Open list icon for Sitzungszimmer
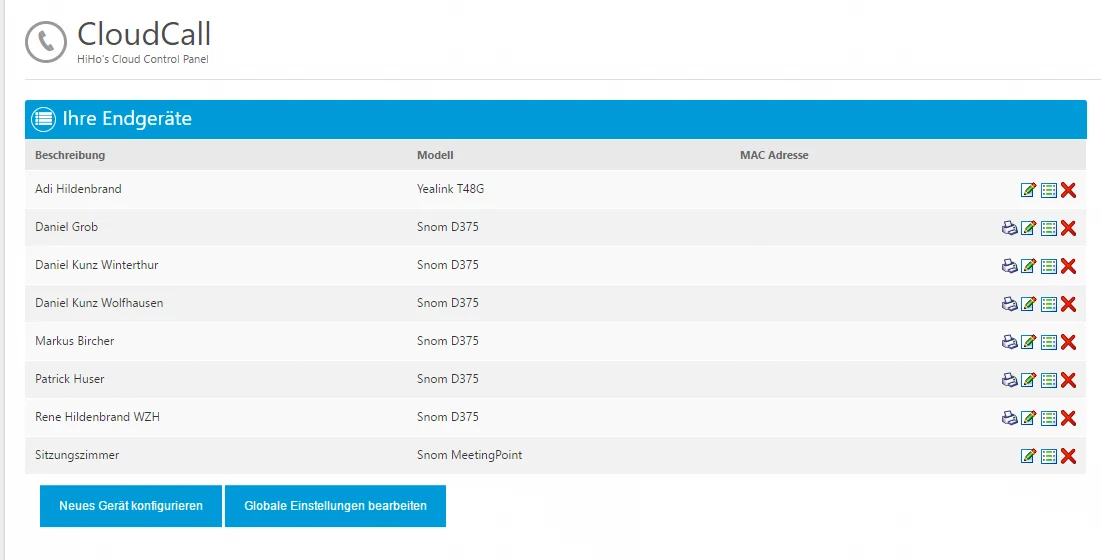 coord(1048,456)
